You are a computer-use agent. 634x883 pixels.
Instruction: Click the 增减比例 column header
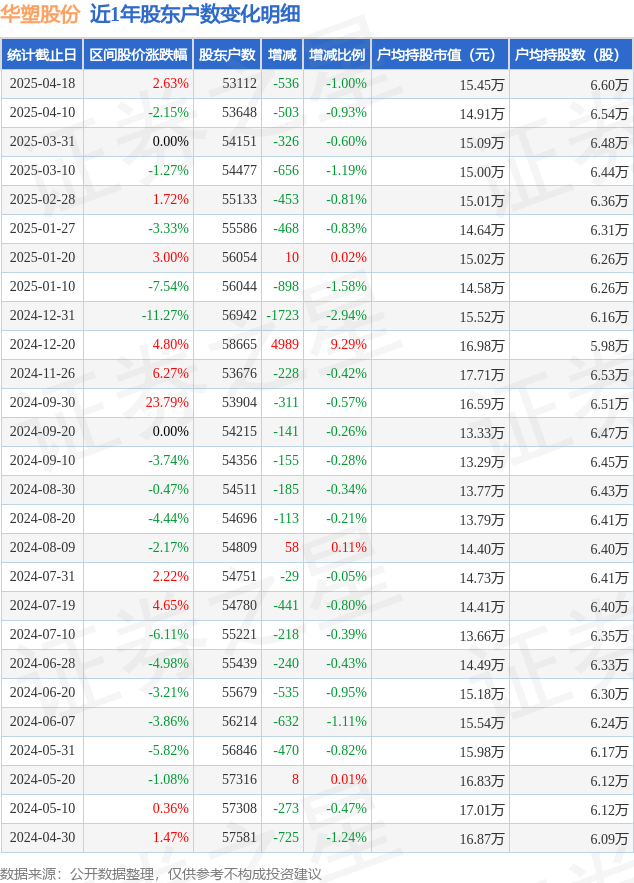coord(337,55)
